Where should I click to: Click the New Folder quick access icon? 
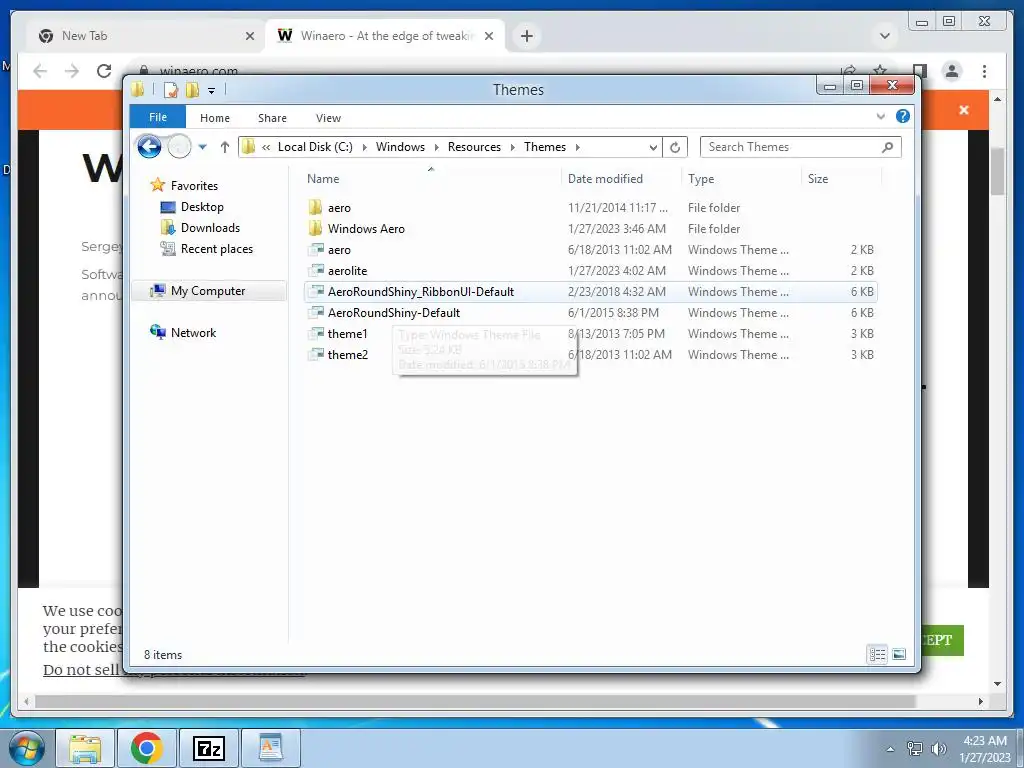192,89
